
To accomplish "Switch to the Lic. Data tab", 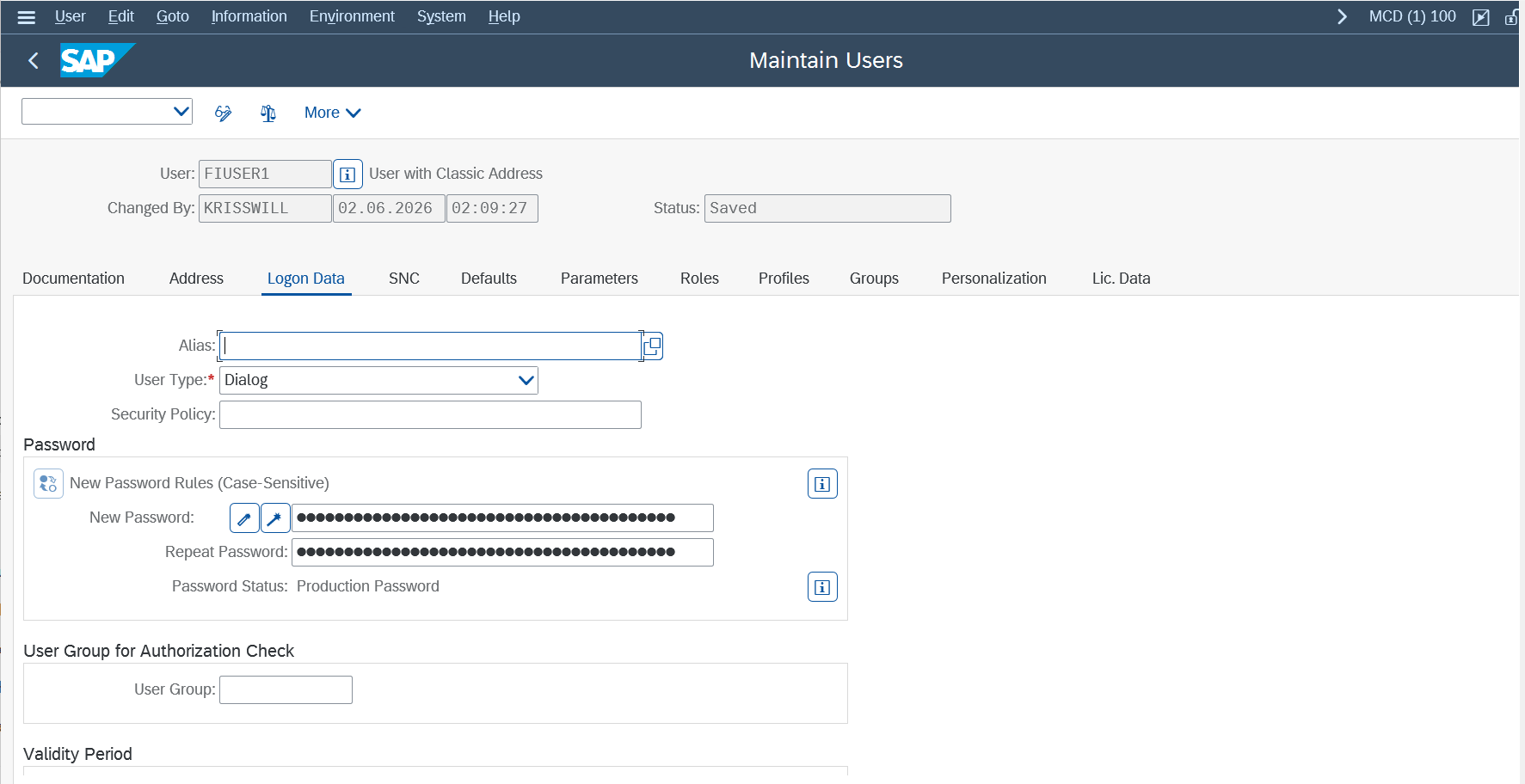I will coord(1122,279).
